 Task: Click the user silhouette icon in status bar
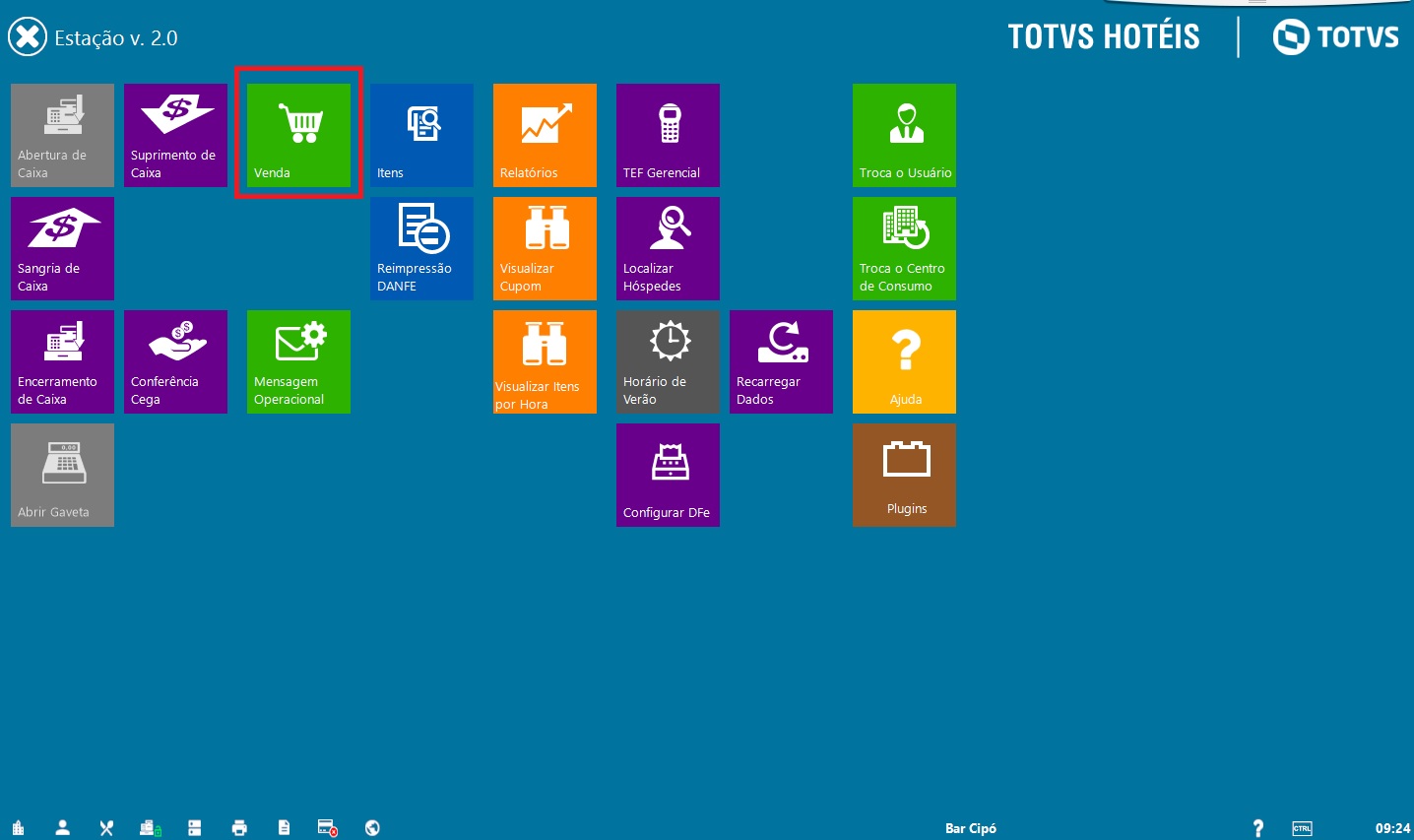[x=62, y=828]
